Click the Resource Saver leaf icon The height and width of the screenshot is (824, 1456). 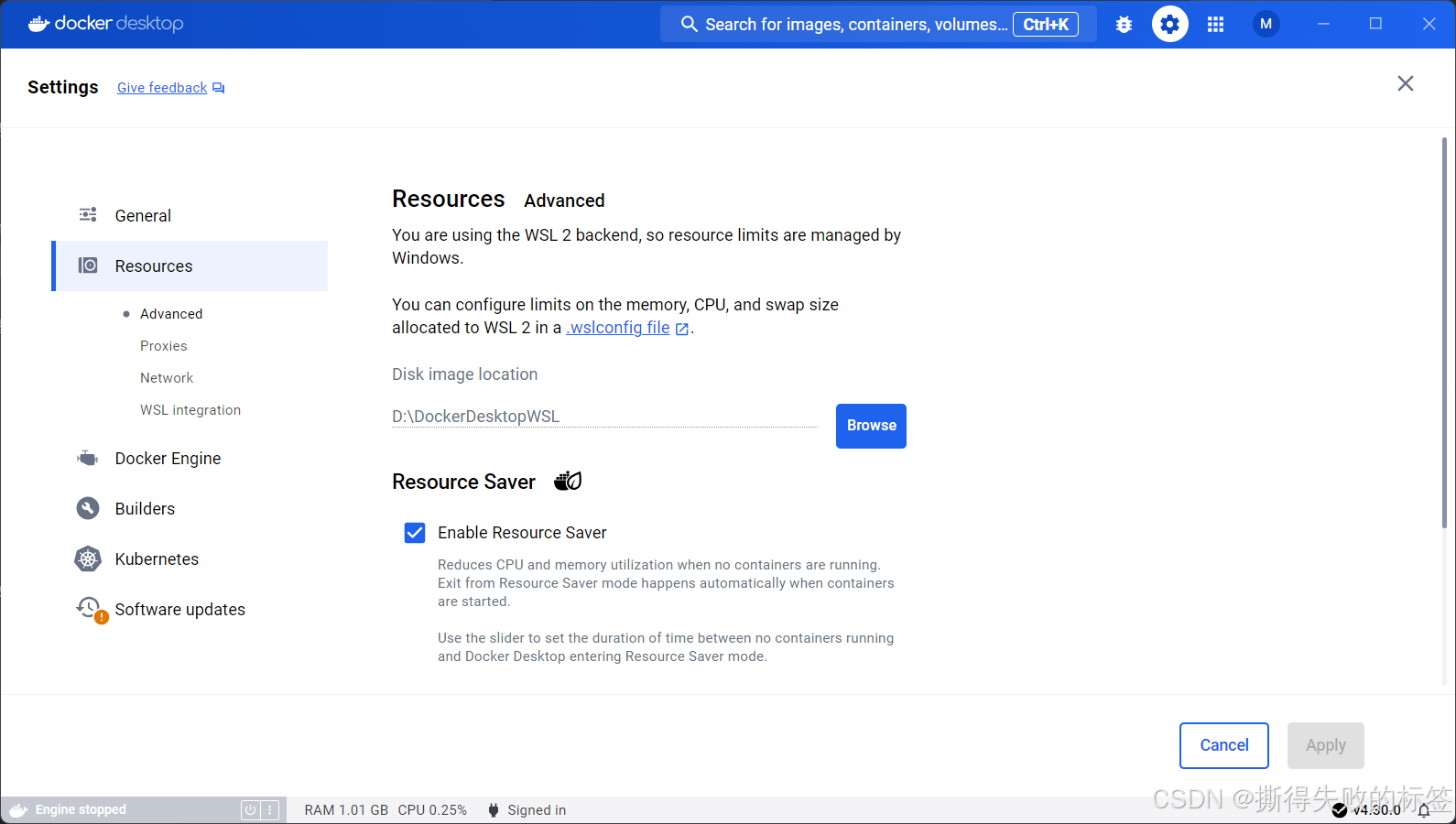pyautogui.click(x=568, y=481)
